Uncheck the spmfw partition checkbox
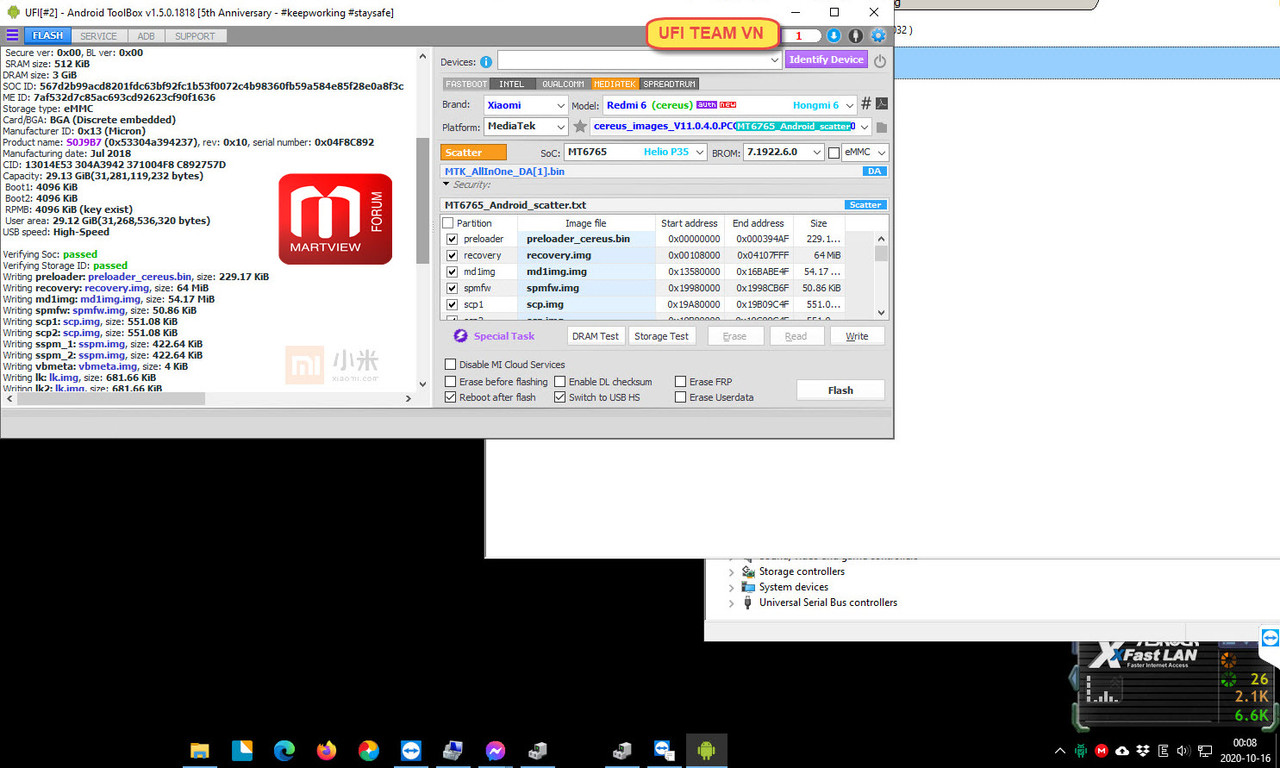This screenshot has width=1280, height=768. [452, 288]
